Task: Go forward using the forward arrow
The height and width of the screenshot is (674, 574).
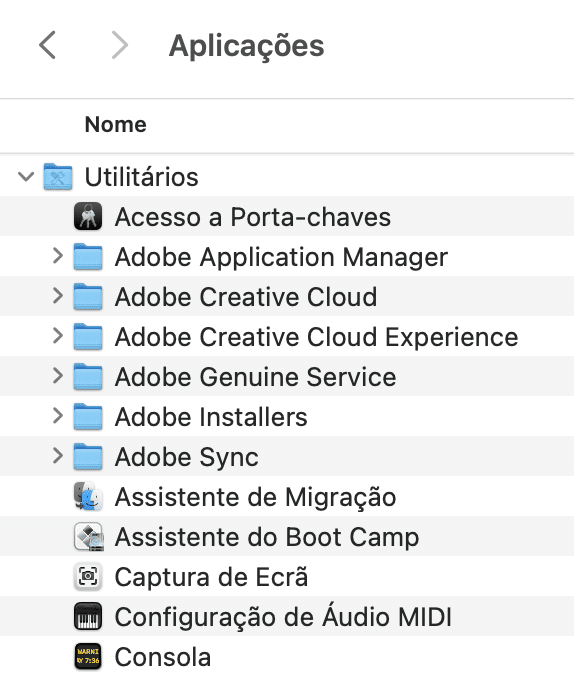Action: pyautogui.click(x=120, y=45)
